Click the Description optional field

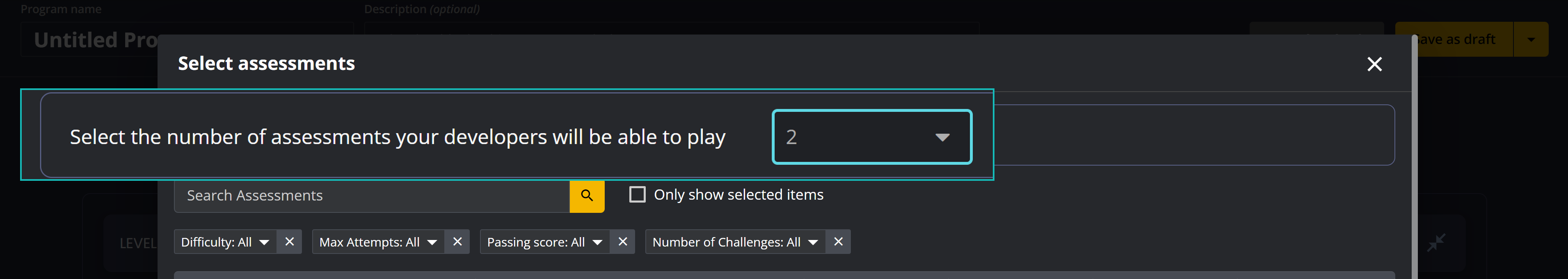click(670, 28)
